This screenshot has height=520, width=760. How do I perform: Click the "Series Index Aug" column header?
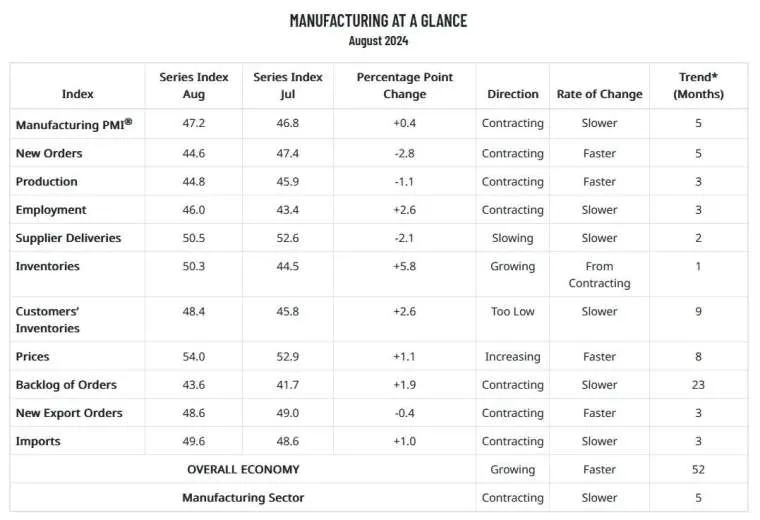tap(194, 85)
